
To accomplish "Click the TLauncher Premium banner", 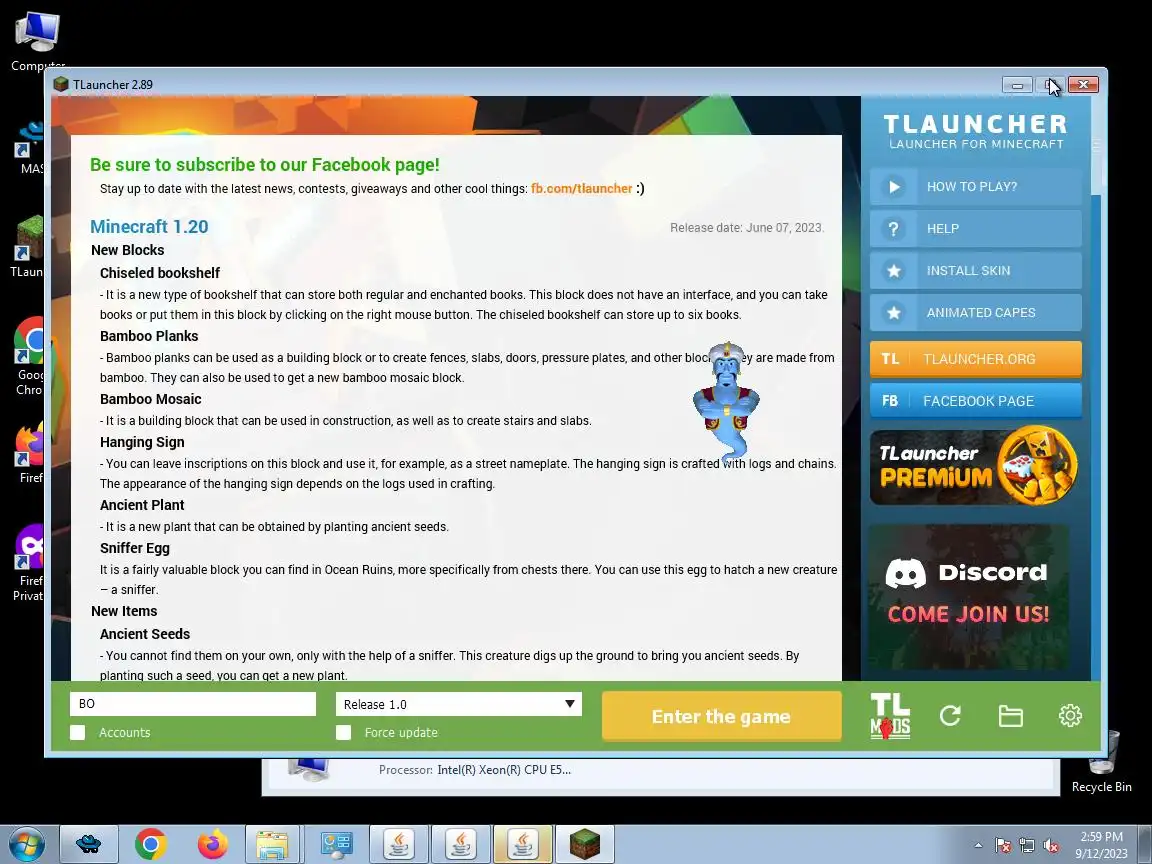I will [974, 466].
